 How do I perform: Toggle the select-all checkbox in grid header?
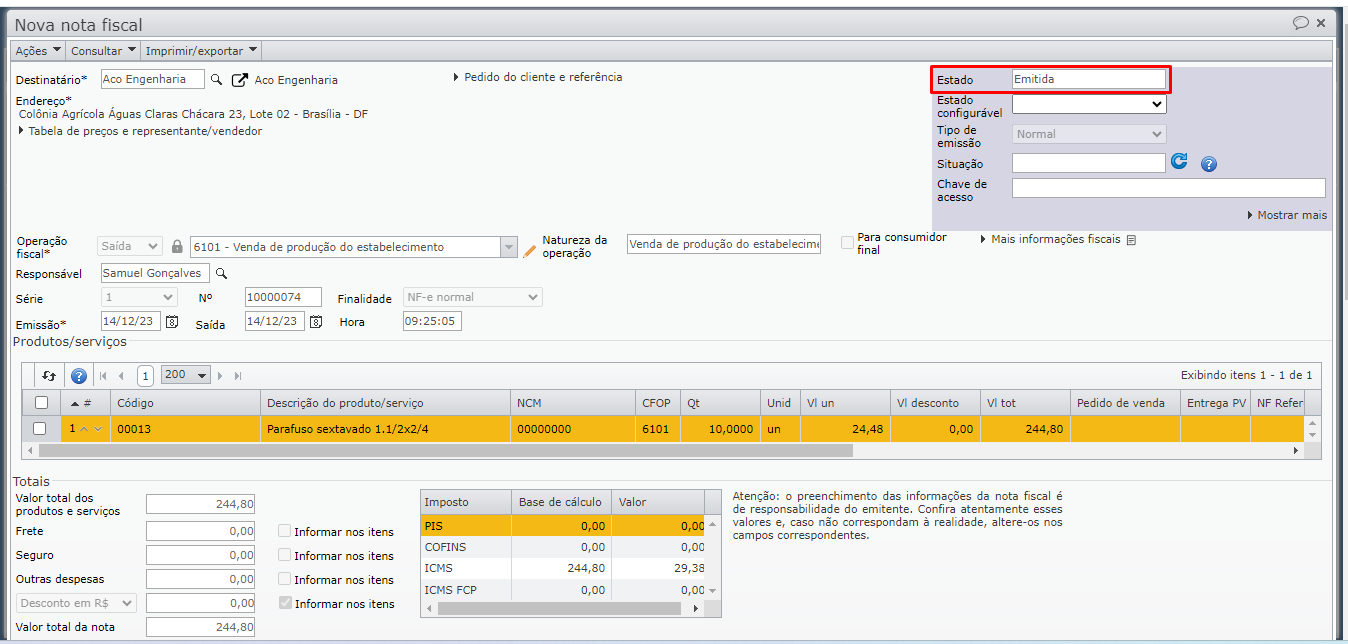40,403
